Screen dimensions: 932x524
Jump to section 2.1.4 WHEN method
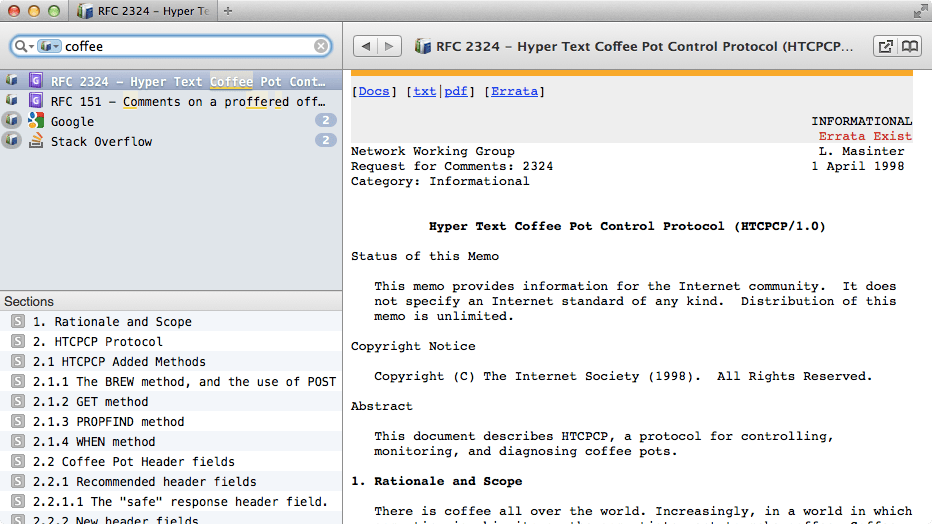tap(171, 441)
